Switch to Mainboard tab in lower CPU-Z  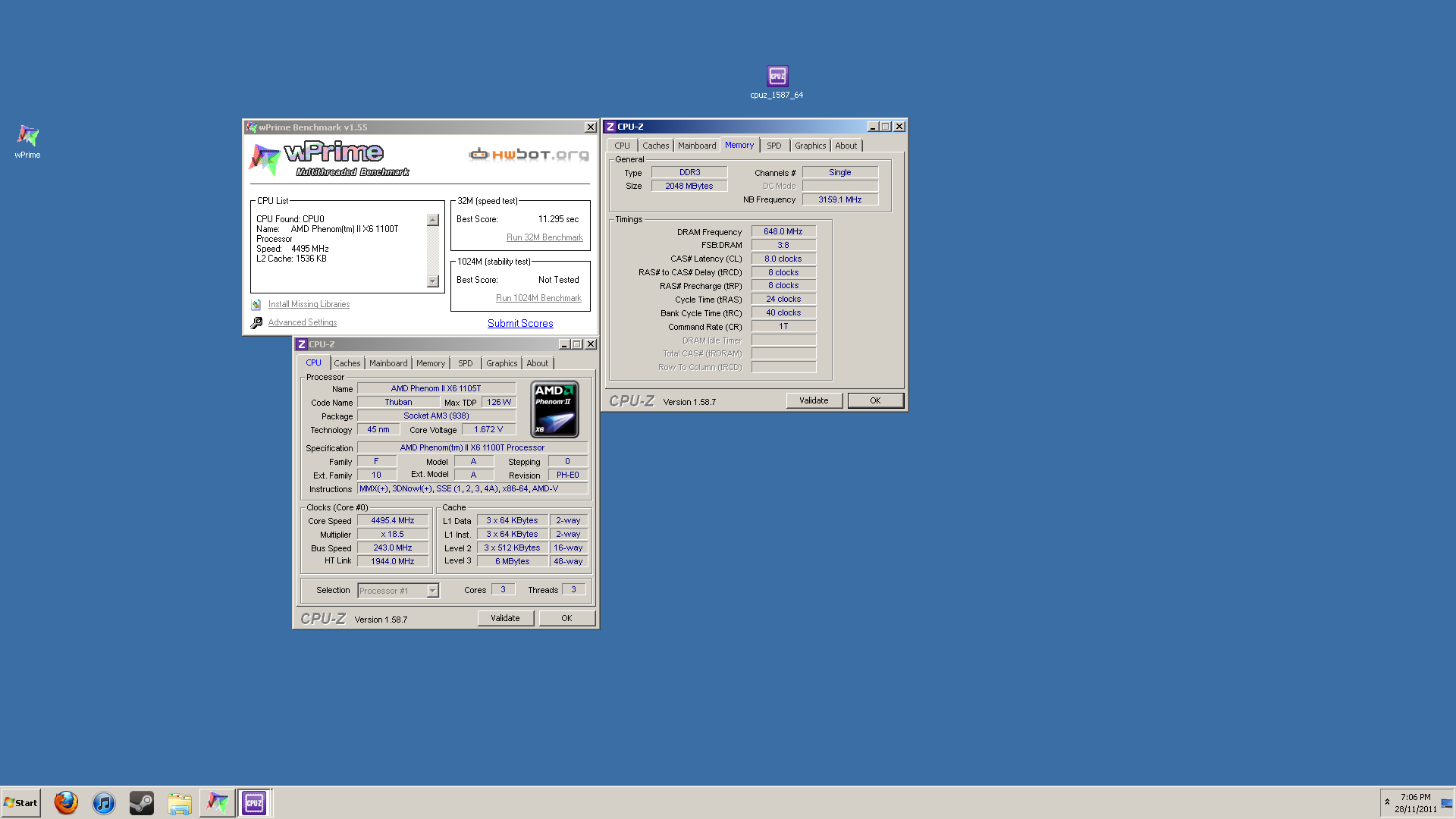pyautogui.click(x=388, y=363)
